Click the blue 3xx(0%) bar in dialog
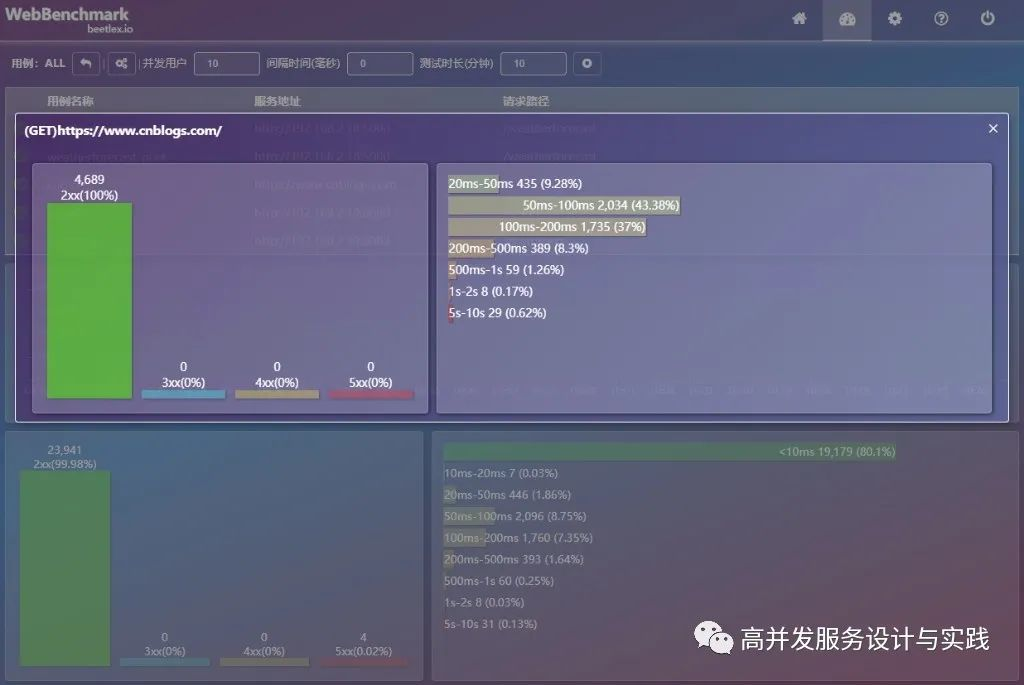The height and width of the screenshot is (685, 1024). point(184,394)
